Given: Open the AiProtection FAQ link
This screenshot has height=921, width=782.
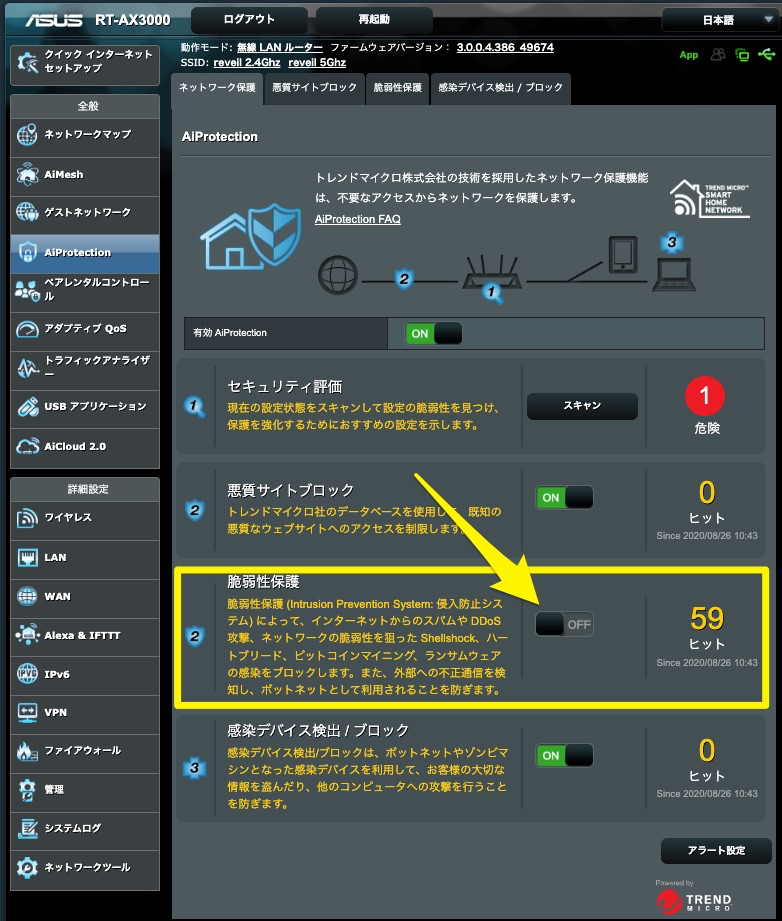Looking at the screenshot, I should click(357, 219).
